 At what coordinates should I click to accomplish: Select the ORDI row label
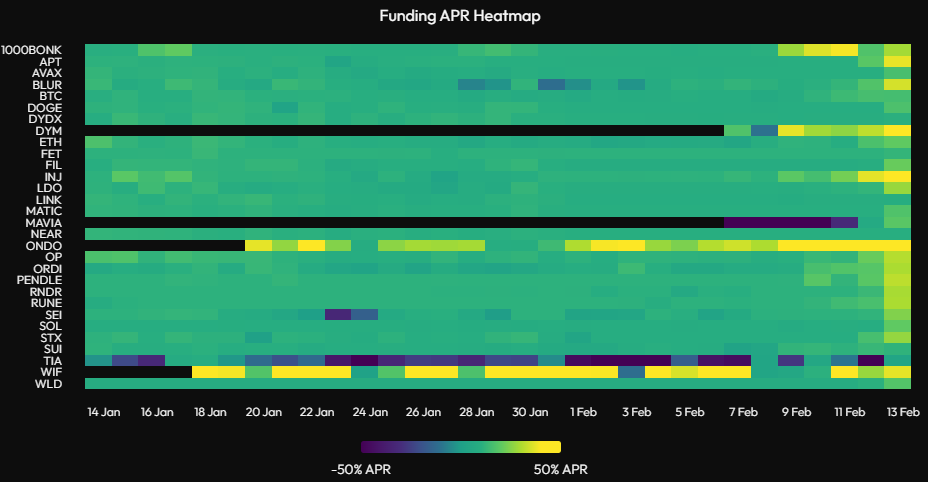pyautogui.click(x=47, y=269)
